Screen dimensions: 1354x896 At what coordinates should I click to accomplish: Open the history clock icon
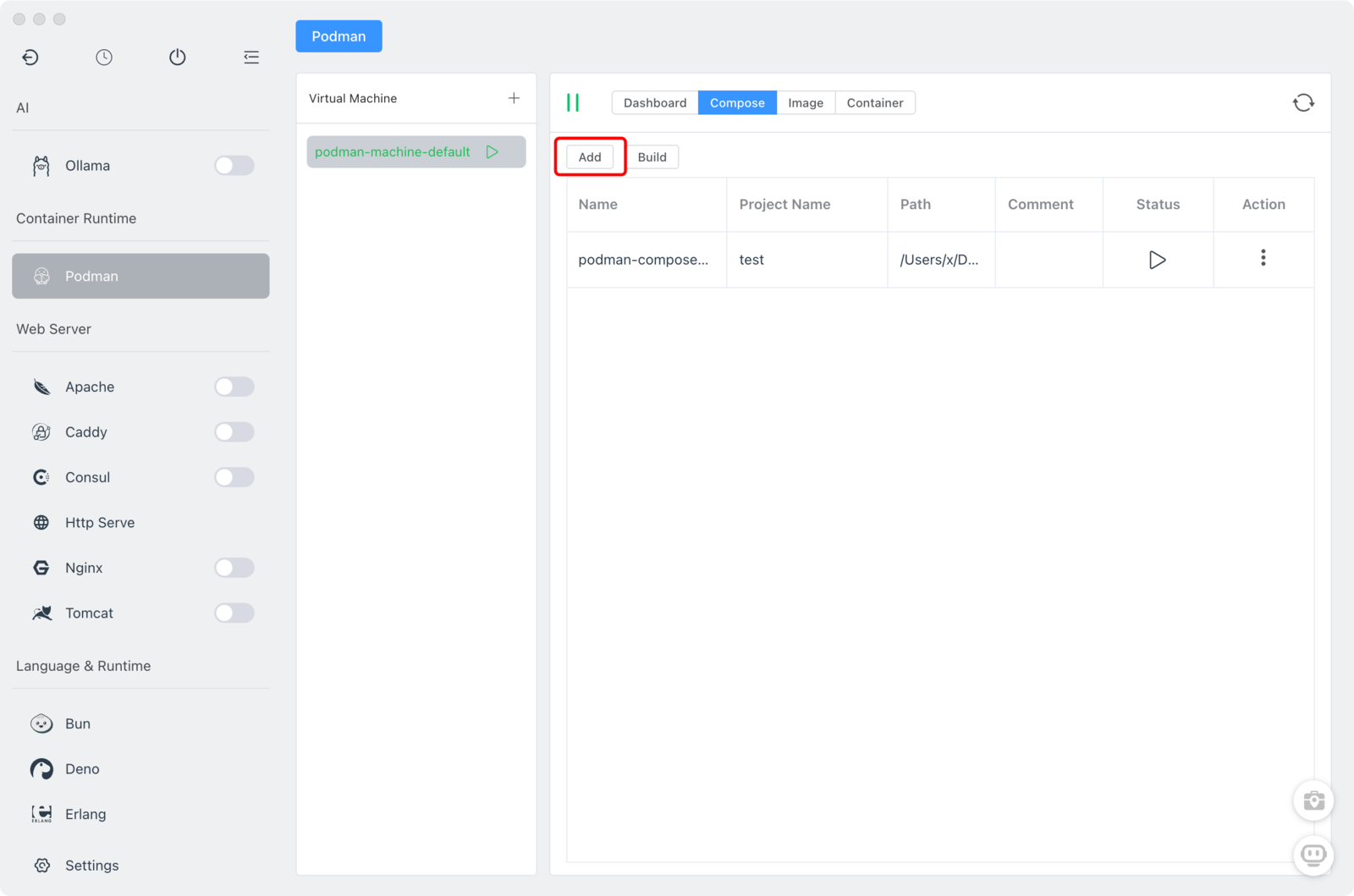pos(104,57)
